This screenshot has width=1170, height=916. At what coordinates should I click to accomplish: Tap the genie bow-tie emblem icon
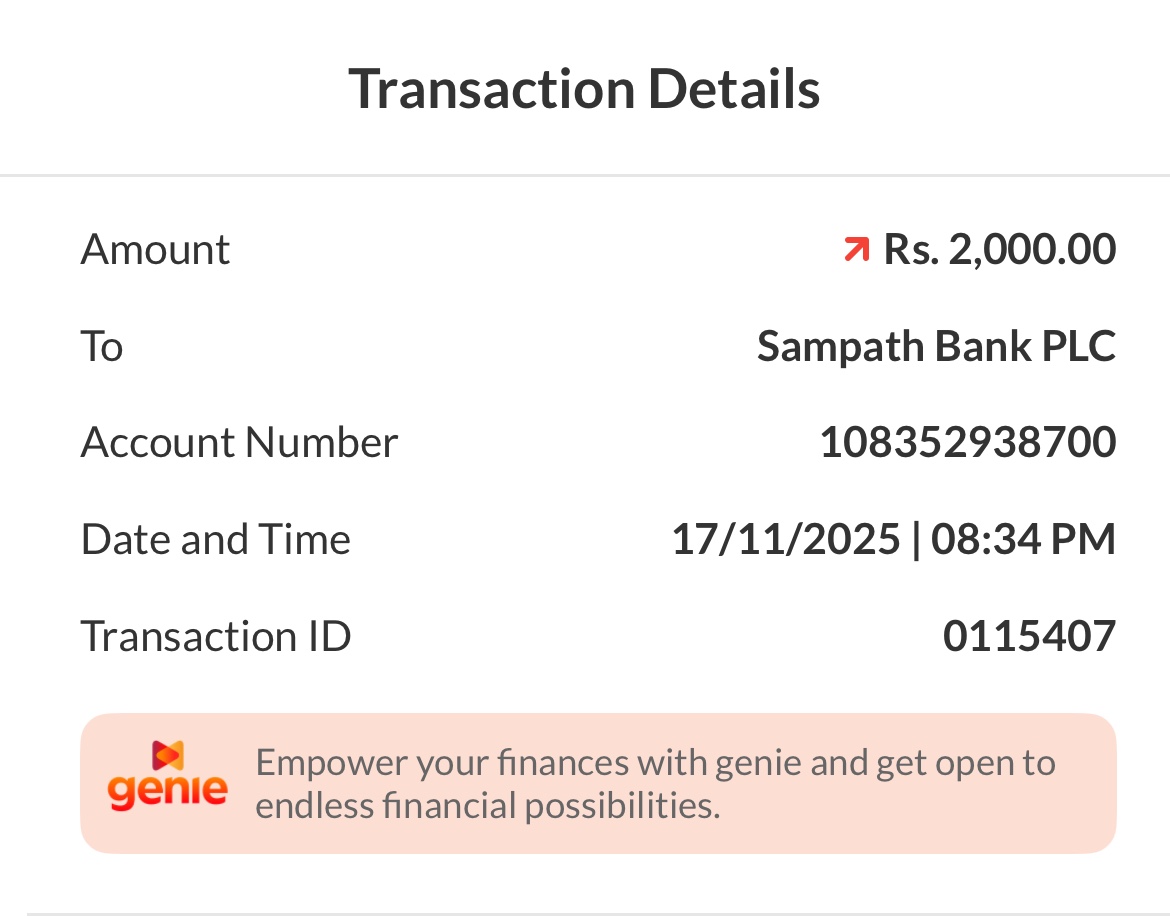point(167,755)
